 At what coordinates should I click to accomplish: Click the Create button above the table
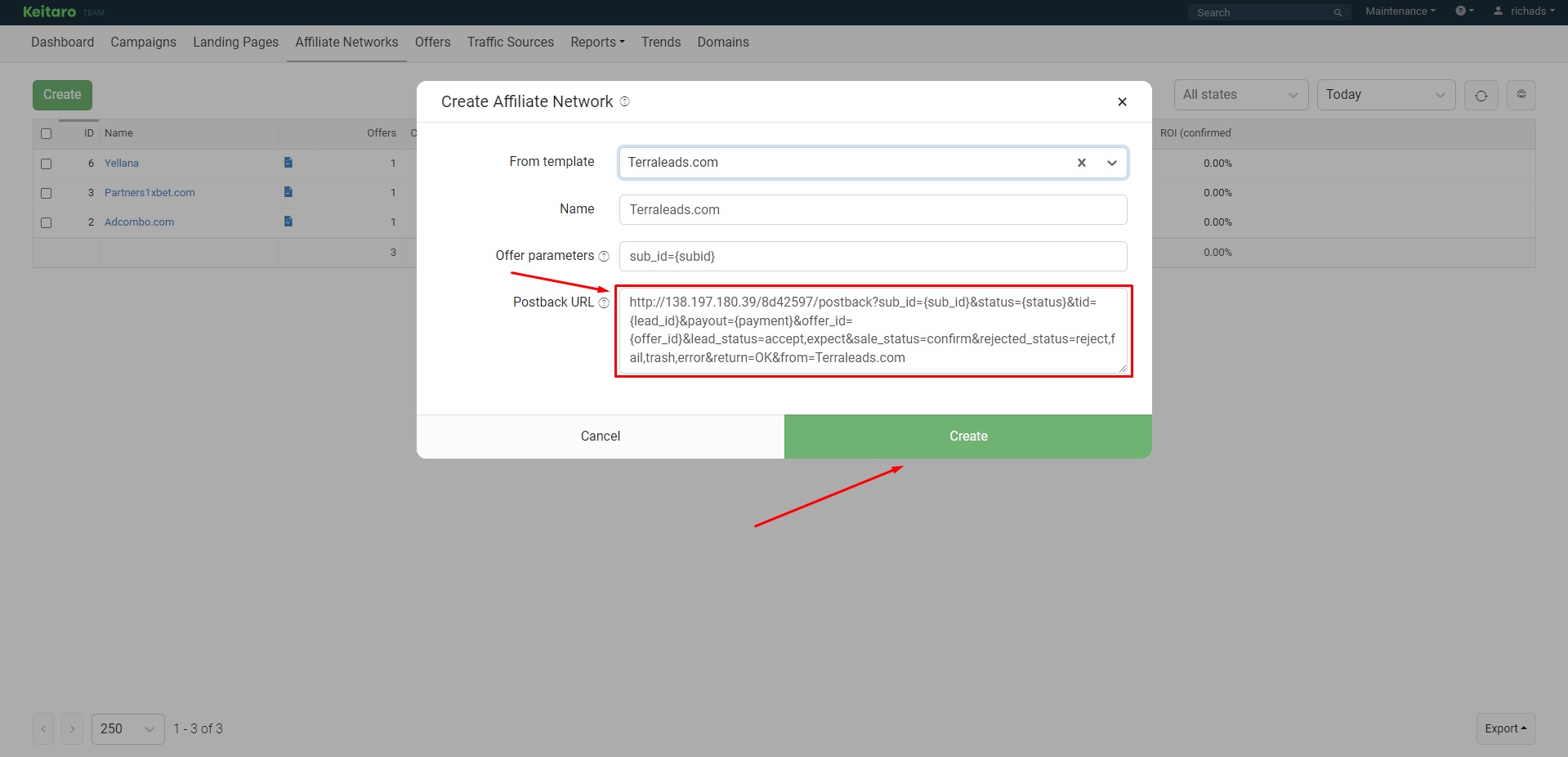point(62,95)
